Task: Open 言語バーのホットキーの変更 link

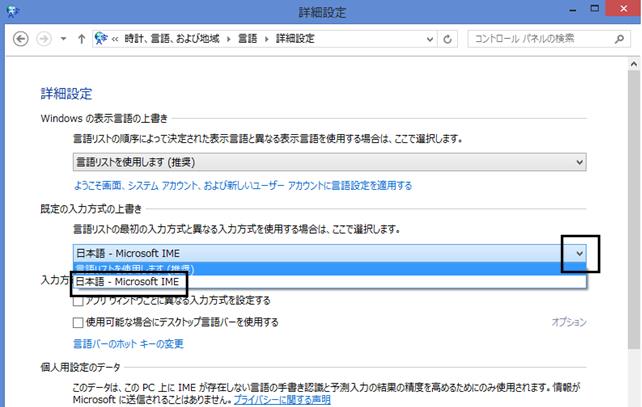Action: (128, 344)
